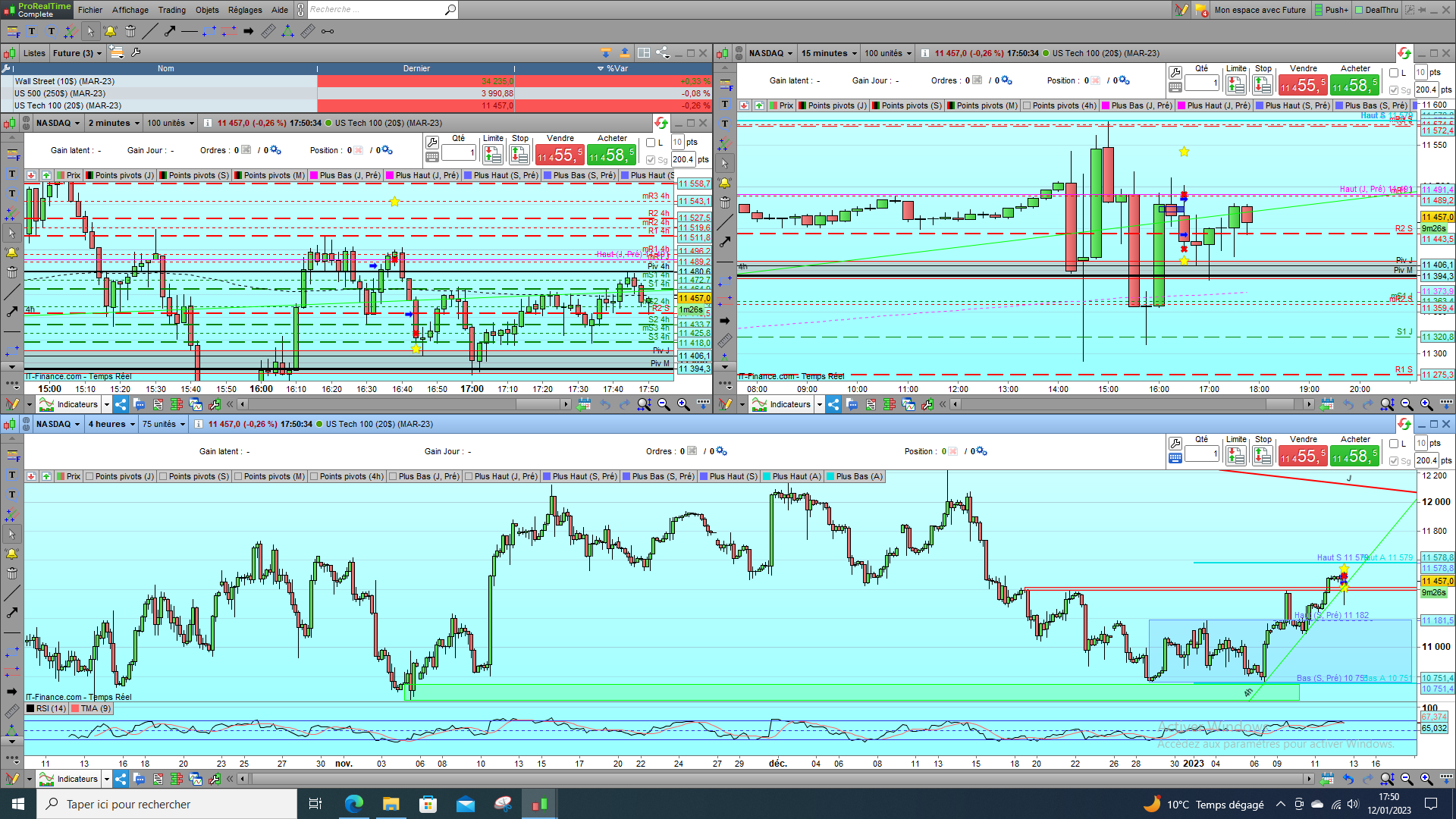The width and height of the screenshot is (1456, 819).
Task: Select the Fibonacci retracement tool in top toolbar
Action: pos(13,31)
